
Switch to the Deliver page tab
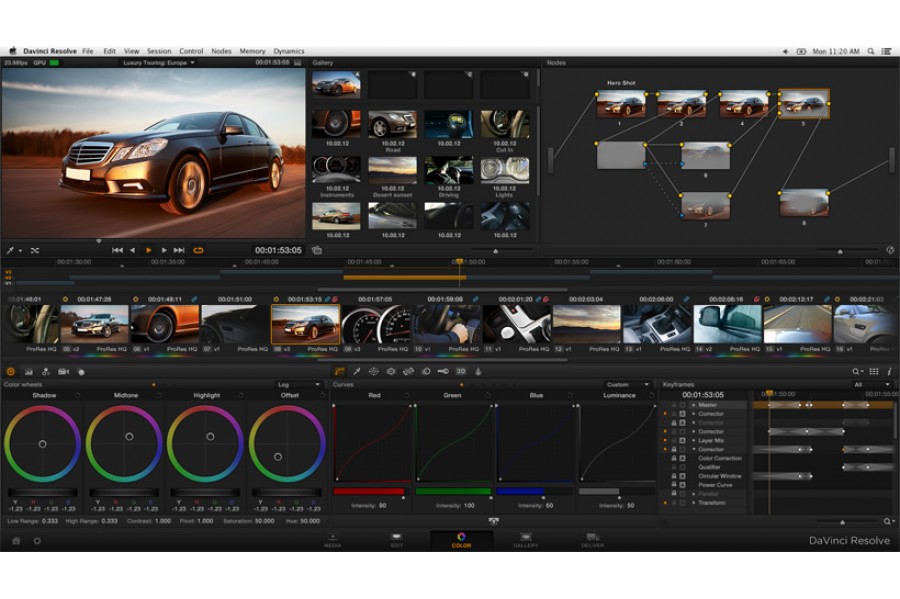(593, 540)
